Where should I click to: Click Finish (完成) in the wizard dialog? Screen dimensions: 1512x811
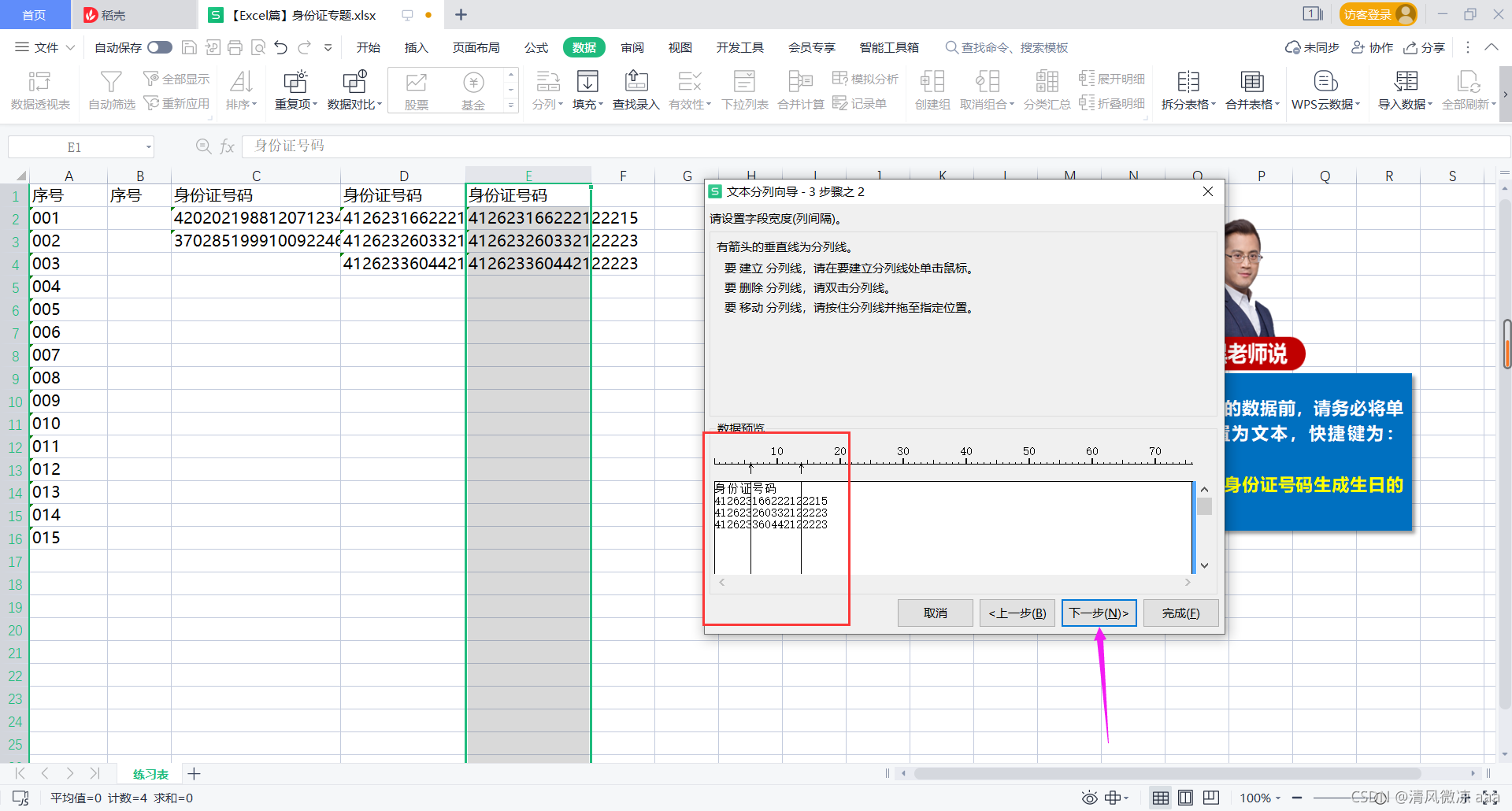coord(1180,613)
